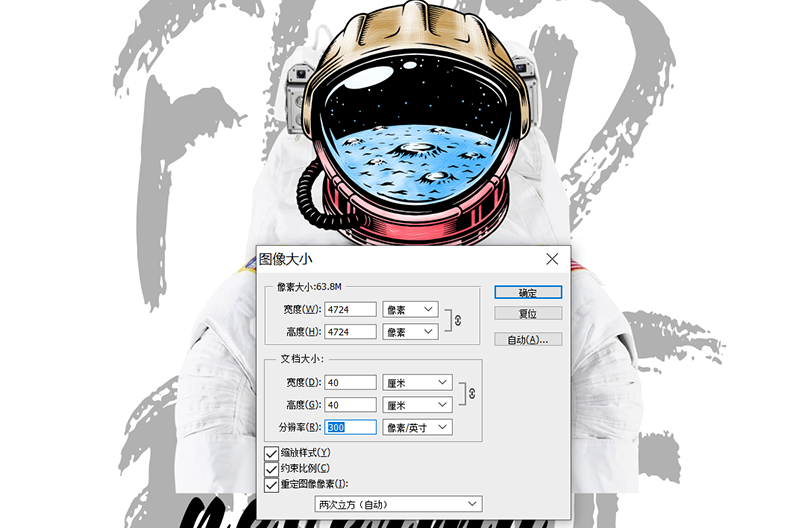Open the 宽度(W) 像素 unit dropdown

[410, 309]
